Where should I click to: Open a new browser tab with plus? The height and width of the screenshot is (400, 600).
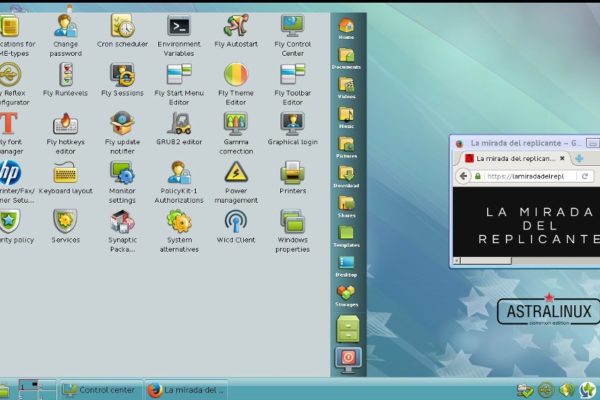tap(579, 158)
